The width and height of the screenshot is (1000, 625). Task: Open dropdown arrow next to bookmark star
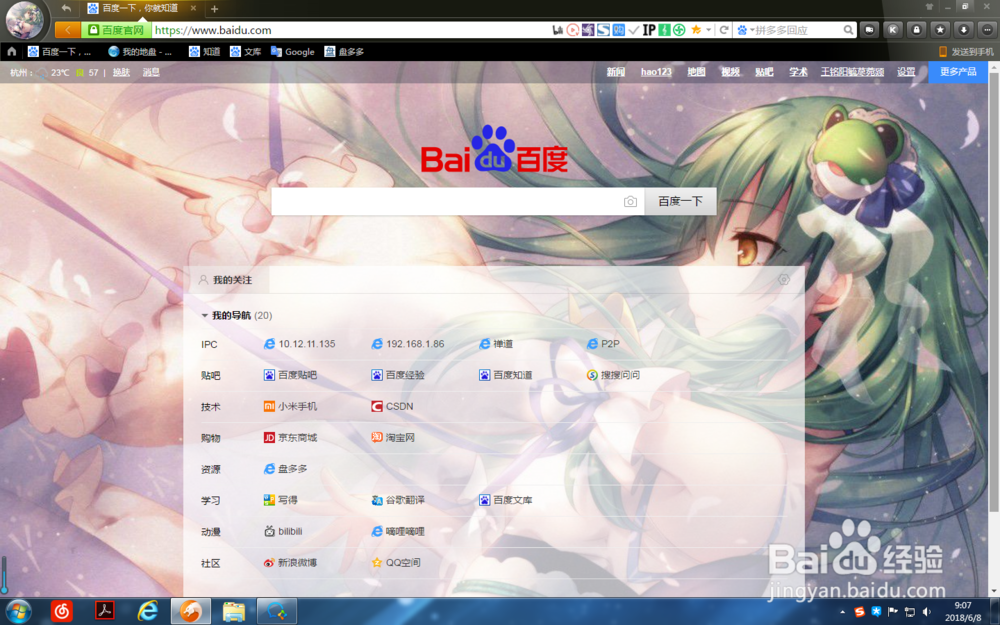tap(708, 30)
